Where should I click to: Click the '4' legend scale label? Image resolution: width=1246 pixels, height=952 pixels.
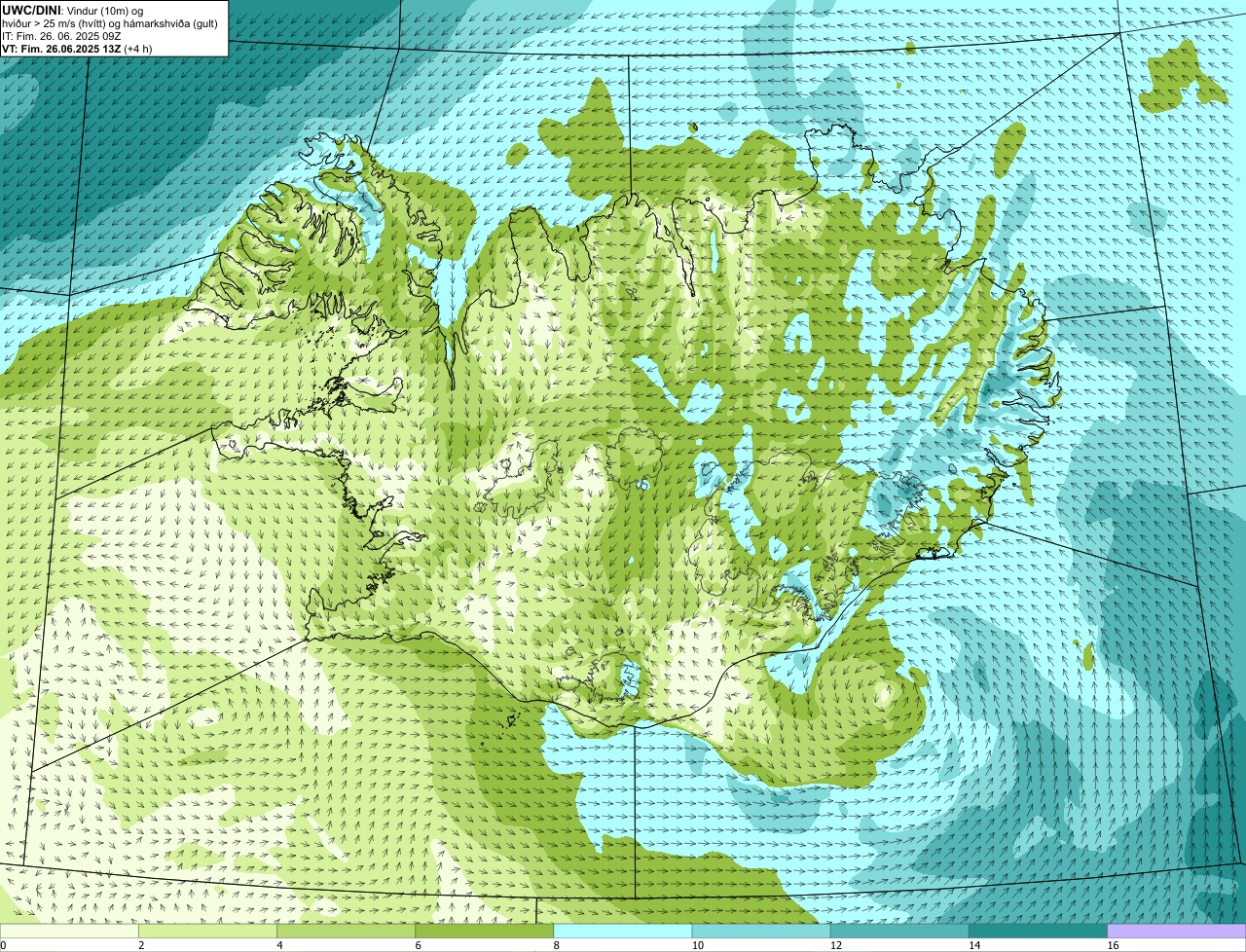coord(280,945)
